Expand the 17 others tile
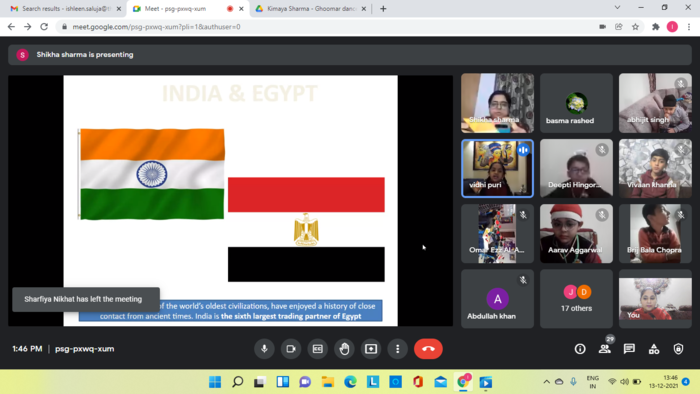Viewport: 700px width, 394px height. coord(576,299)
